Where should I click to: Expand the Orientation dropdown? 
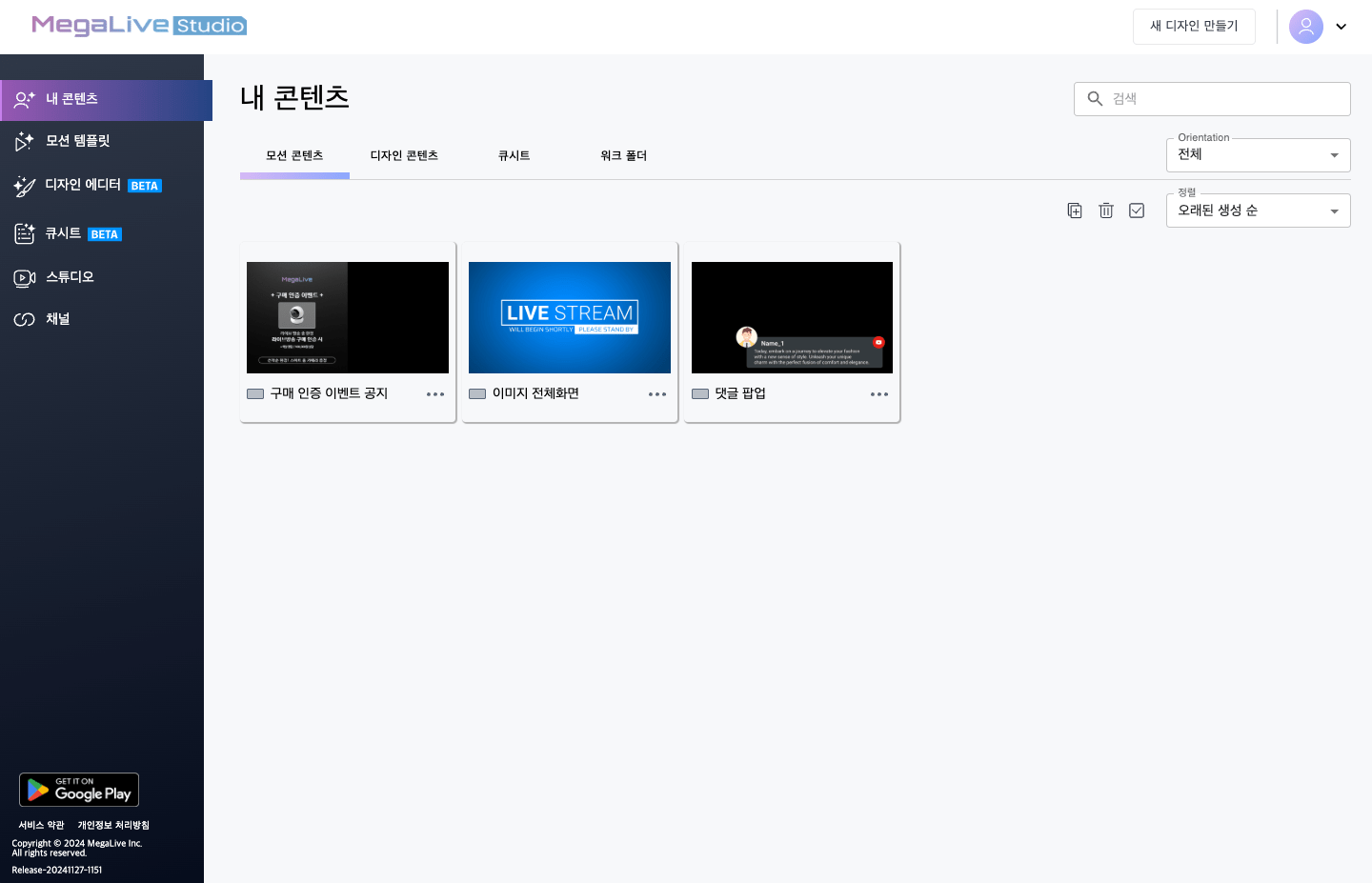coord(1258,155)
